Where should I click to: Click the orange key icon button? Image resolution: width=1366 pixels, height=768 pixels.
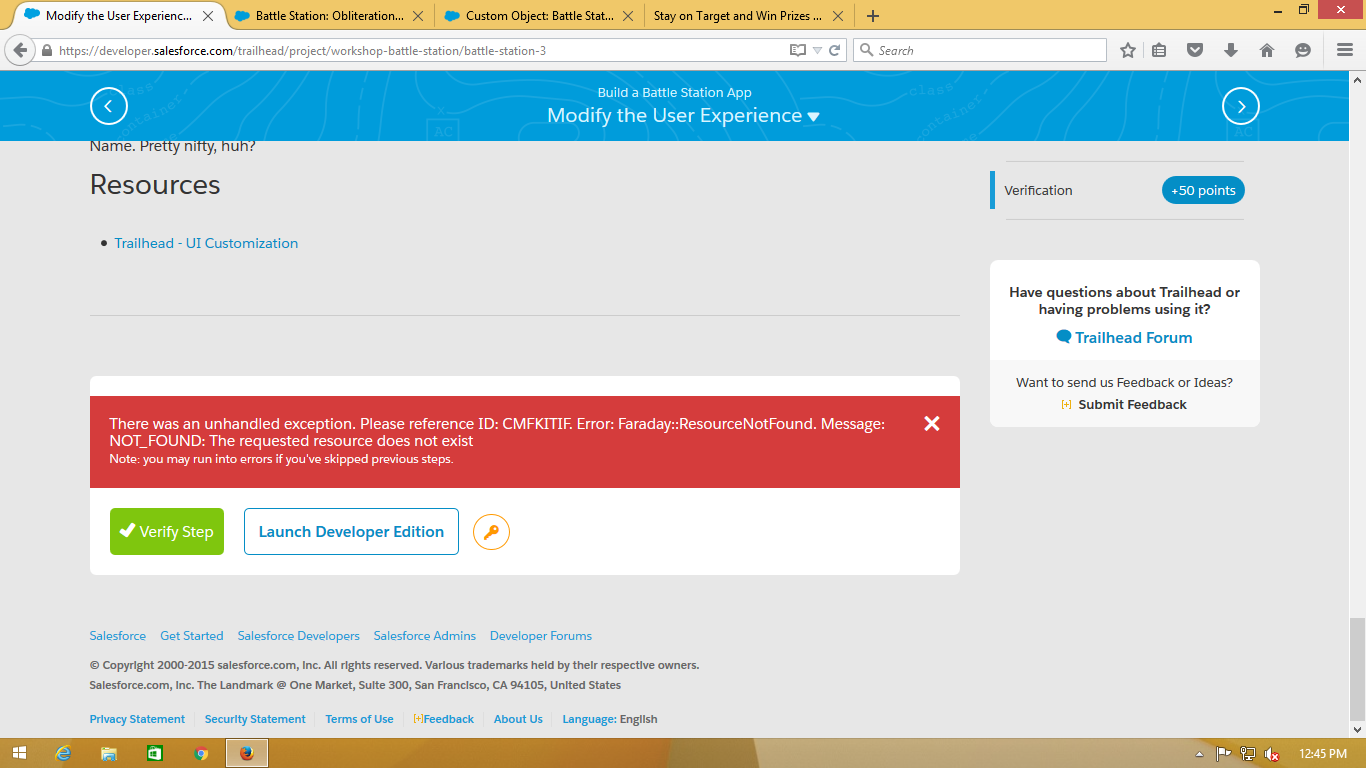[491, 532]
